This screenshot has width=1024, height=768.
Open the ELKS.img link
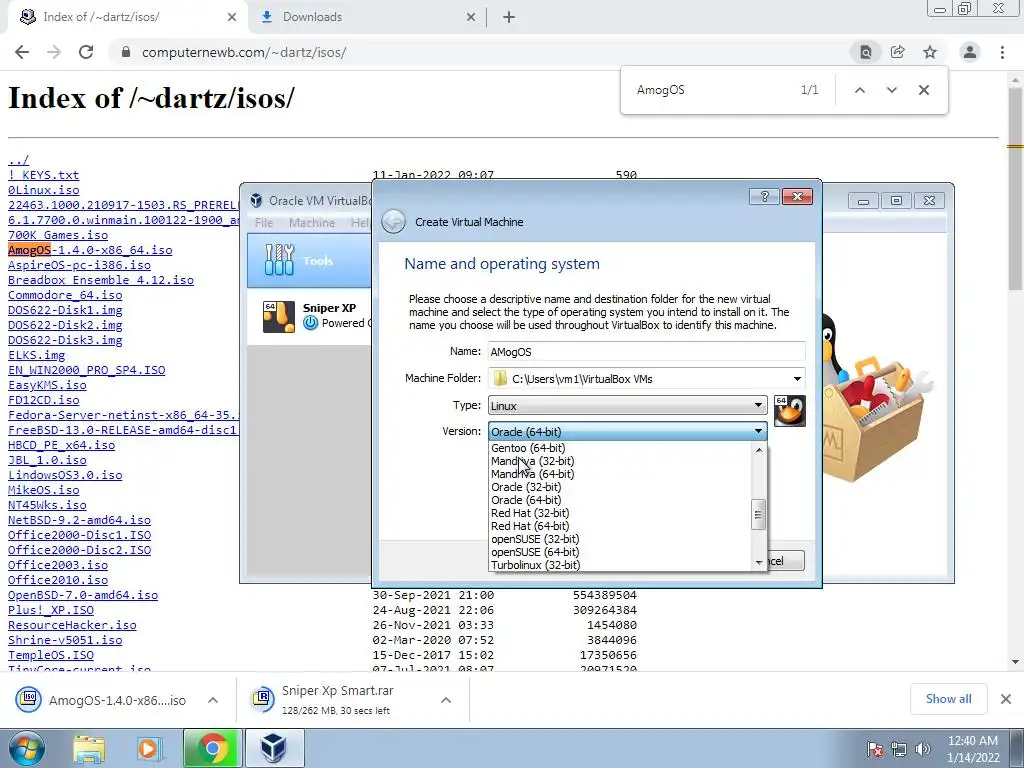click(x=37, y=355)
